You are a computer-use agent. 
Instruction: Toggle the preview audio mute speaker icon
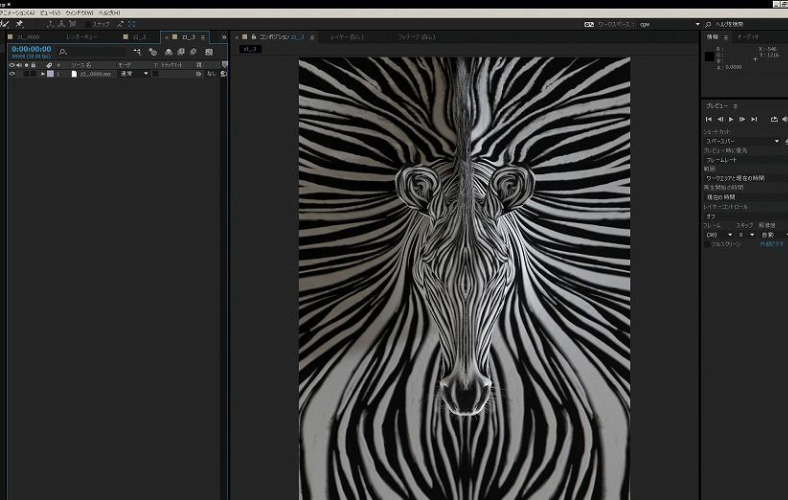784,119
